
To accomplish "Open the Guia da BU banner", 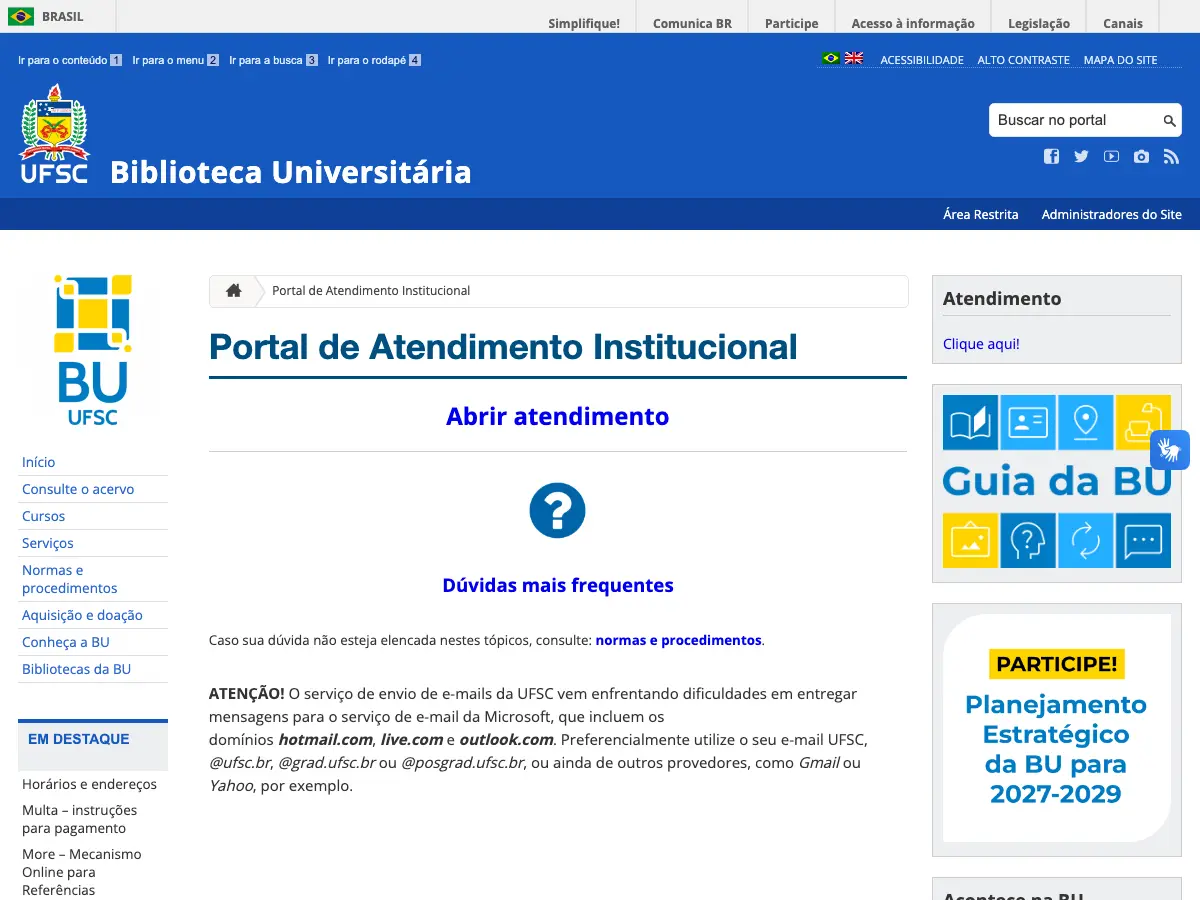I will tap(1057, 482).
